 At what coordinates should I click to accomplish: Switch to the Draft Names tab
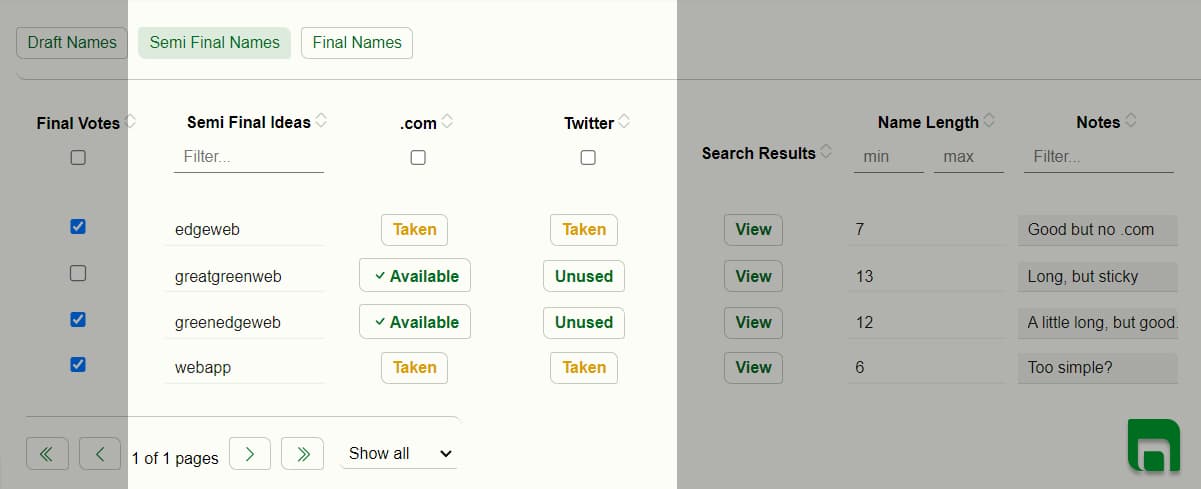(x=72, y=43)
